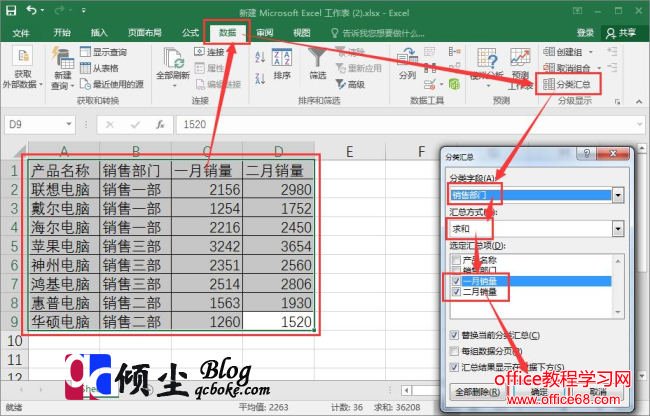This screenshot has width=650, height=416.
Task: Click Subtotal (分类汇总) button in ribbon
Action: pyautogui.click(x=567, y=84)
